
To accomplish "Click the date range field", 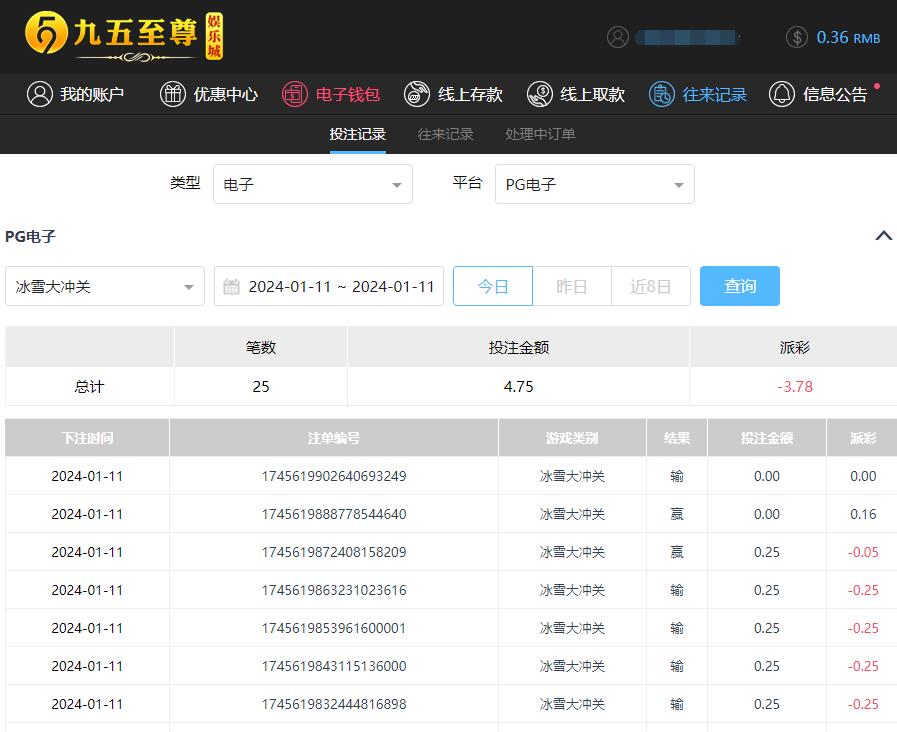I will (x=329, y=286).
